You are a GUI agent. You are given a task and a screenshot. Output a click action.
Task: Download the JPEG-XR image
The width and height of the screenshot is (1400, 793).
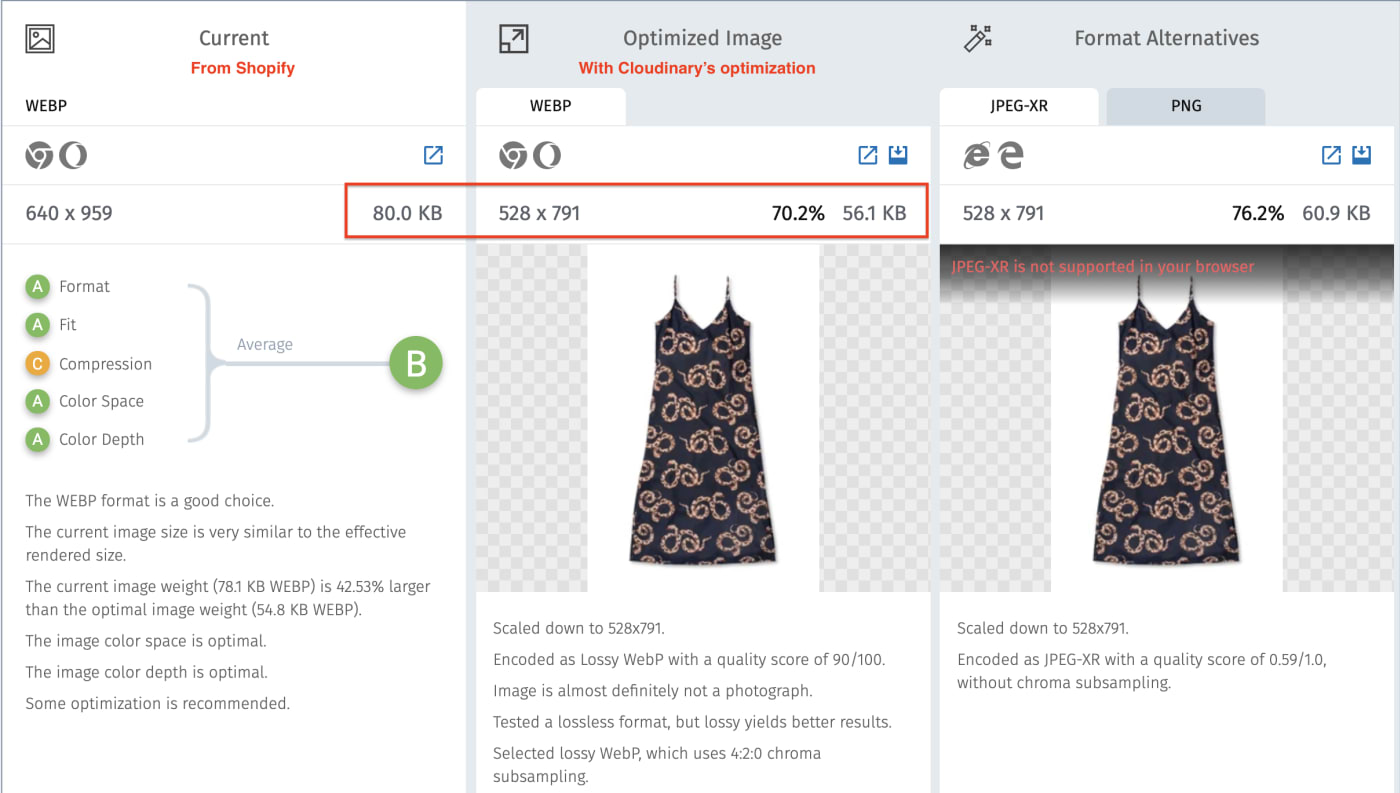coord(1361,155)
